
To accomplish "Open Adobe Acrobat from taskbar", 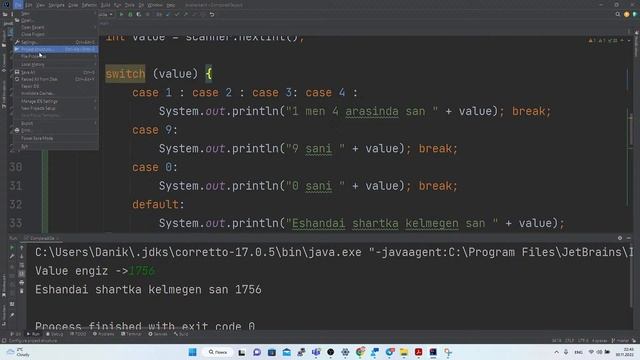I will click(x=418, y=352).
